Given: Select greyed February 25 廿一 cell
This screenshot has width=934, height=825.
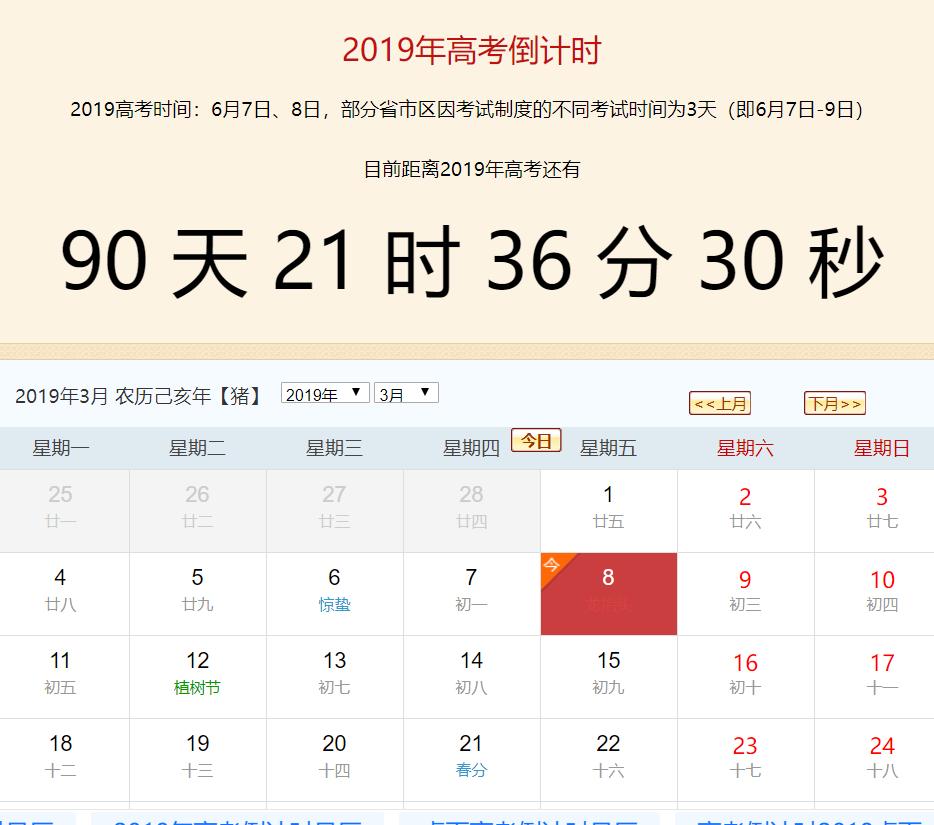Looking at the screenshot, I should click(64, 511).
